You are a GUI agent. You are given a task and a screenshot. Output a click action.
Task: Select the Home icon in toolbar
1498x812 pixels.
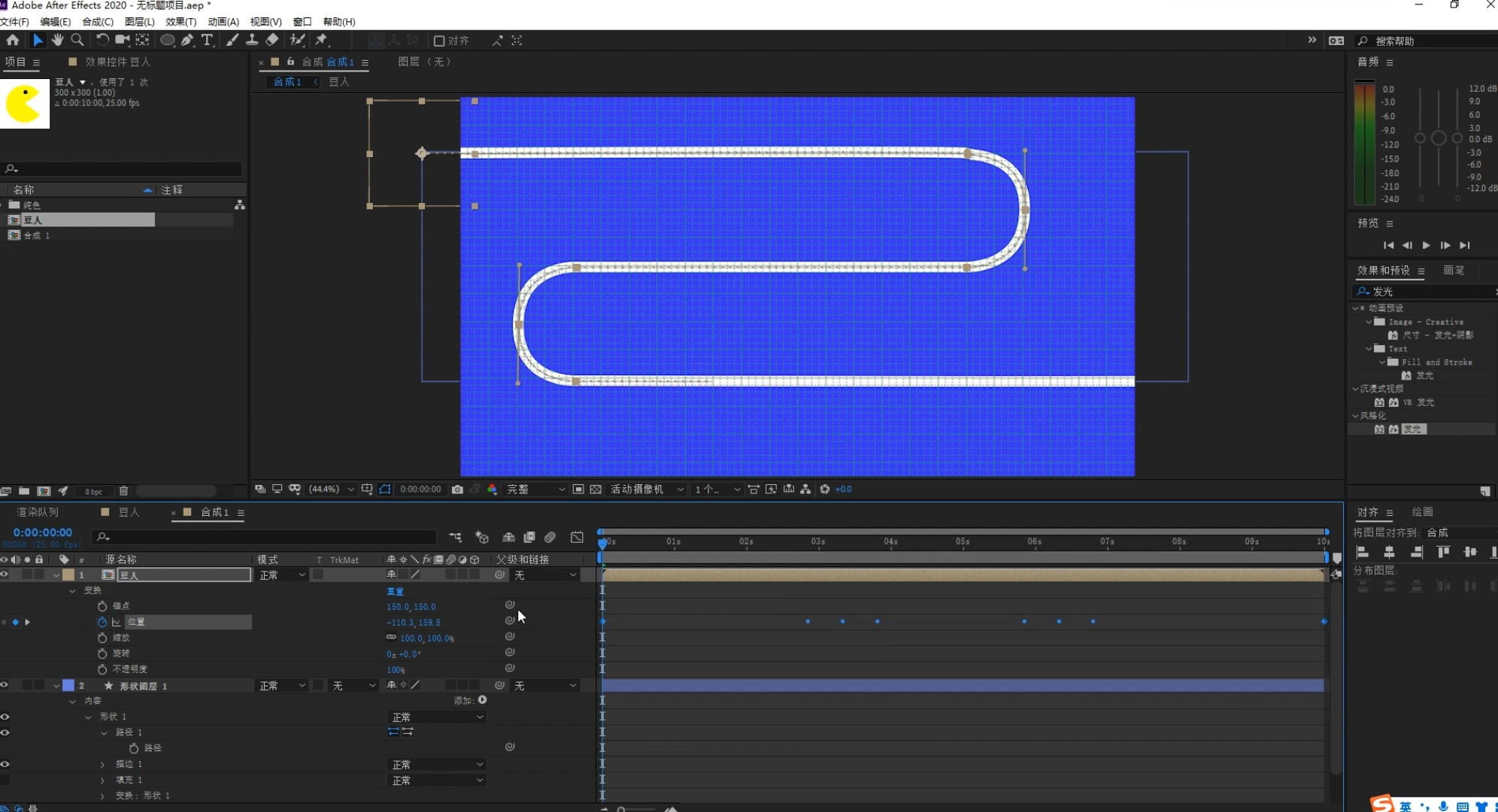click(13, 40)
